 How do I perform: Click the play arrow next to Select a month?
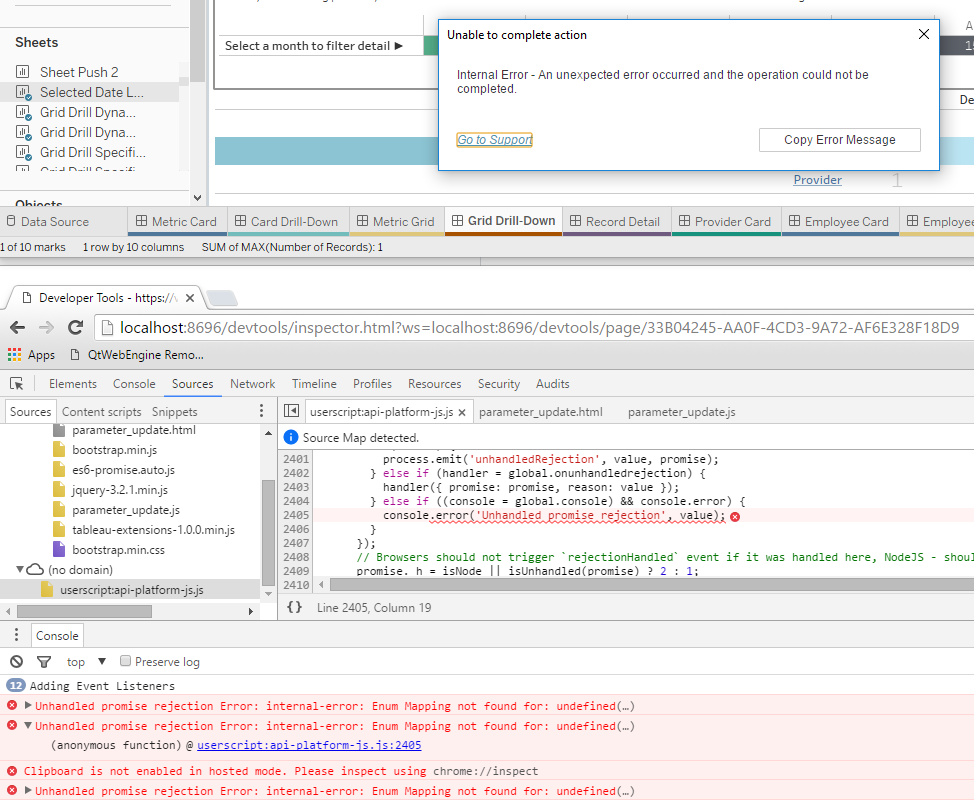click(399, 46)
